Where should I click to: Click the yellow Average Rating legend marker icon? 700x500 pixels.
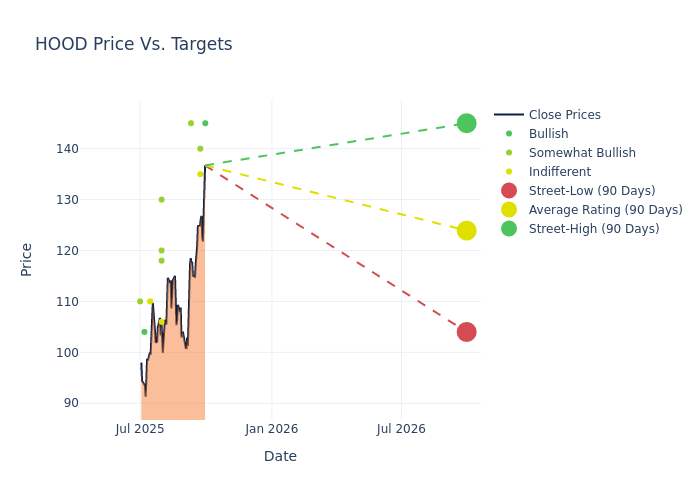tap(509, 210)
